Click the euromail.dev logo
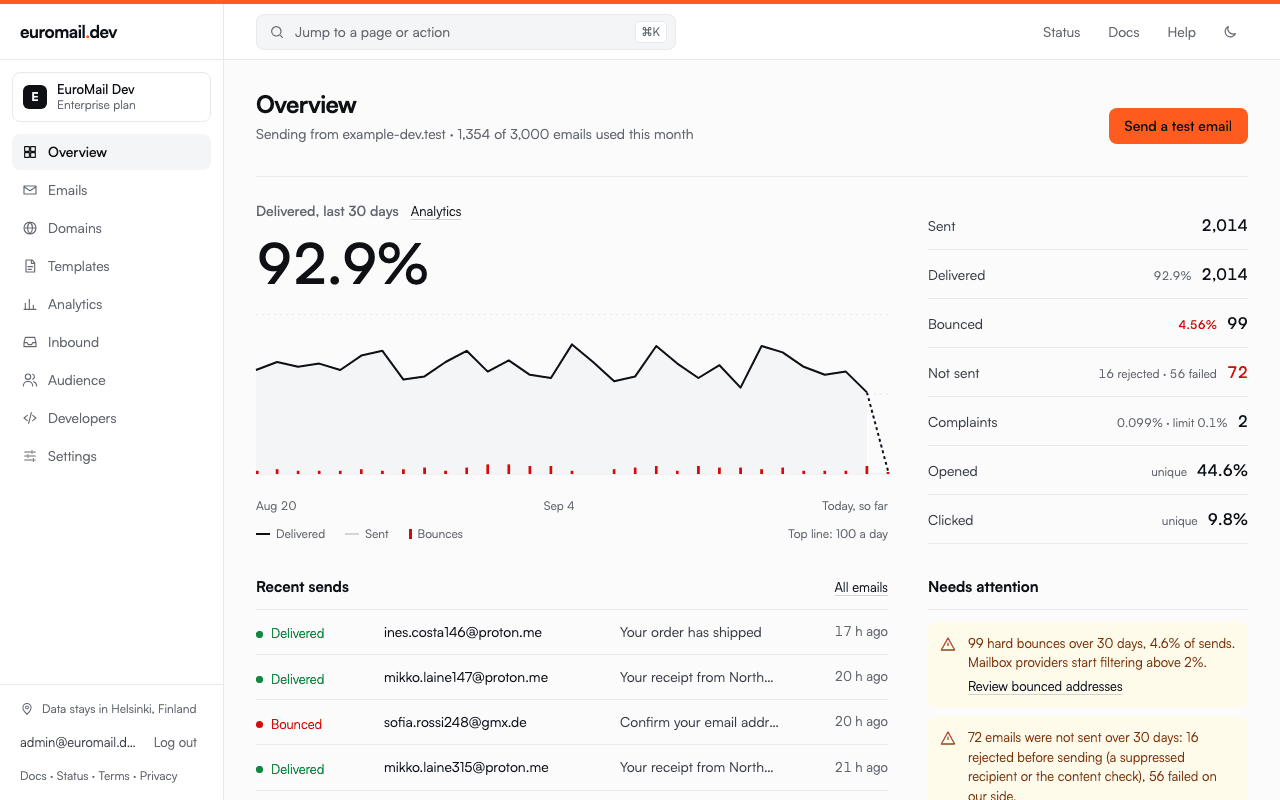 pos(69,32)
